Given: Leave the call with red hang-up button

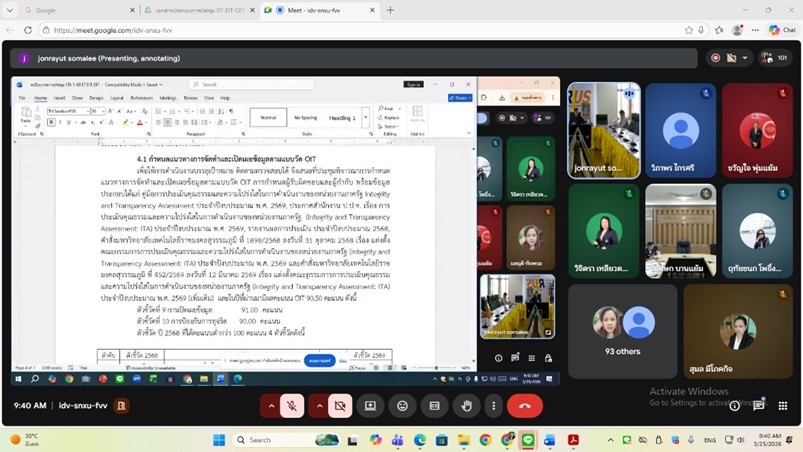Looking at the screenshot, I should [x=525, y=406].
